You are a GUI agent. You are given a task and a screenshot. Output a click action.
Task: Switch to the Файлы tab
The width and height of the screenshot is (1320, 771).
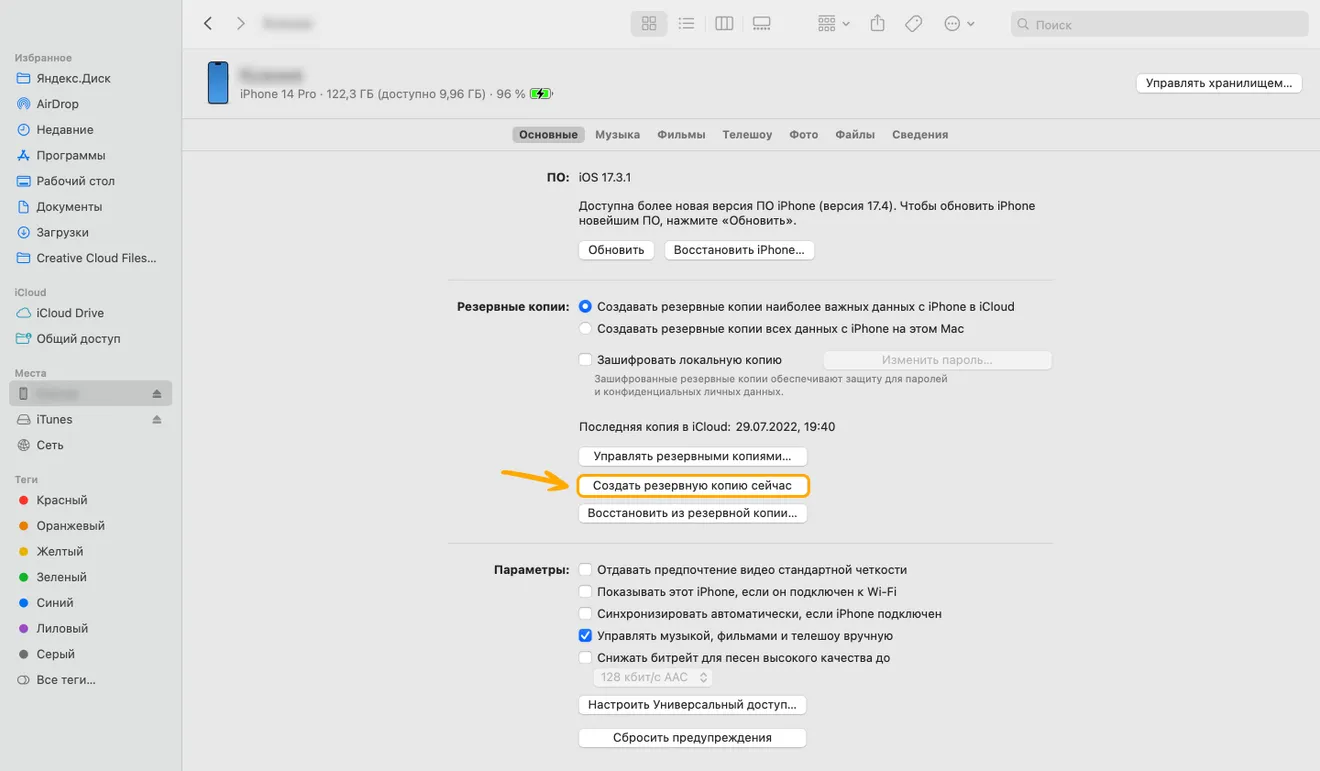click(855, 134)
